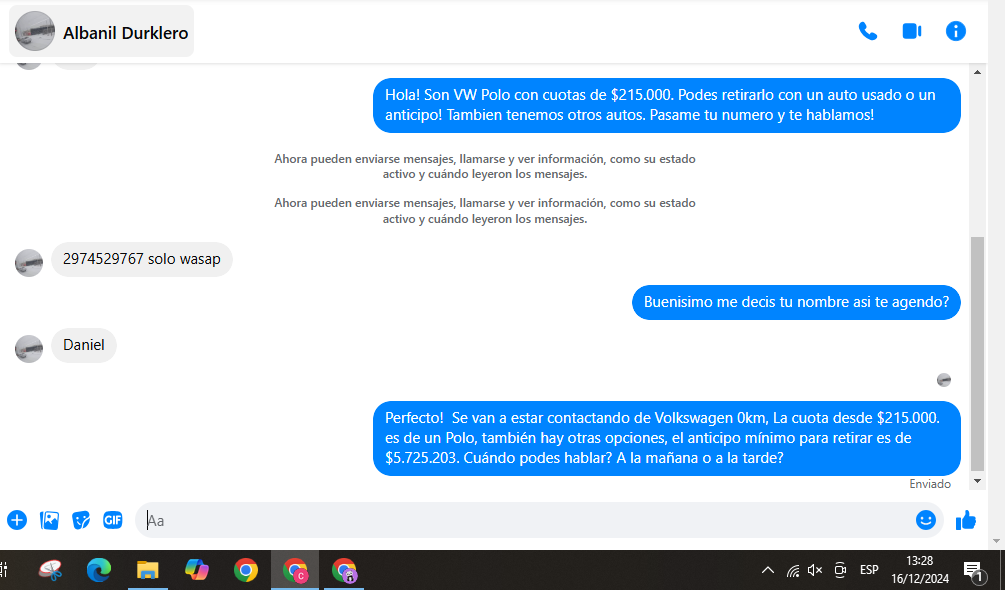Click the message text field
The width and height of the screenshot is (1005, 590).
[520, 520]
